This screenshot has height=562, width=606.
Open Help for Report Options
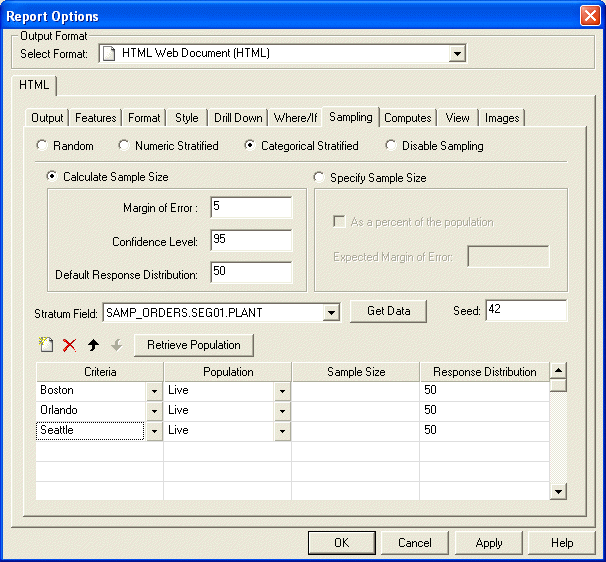click(x=562, y=543)
